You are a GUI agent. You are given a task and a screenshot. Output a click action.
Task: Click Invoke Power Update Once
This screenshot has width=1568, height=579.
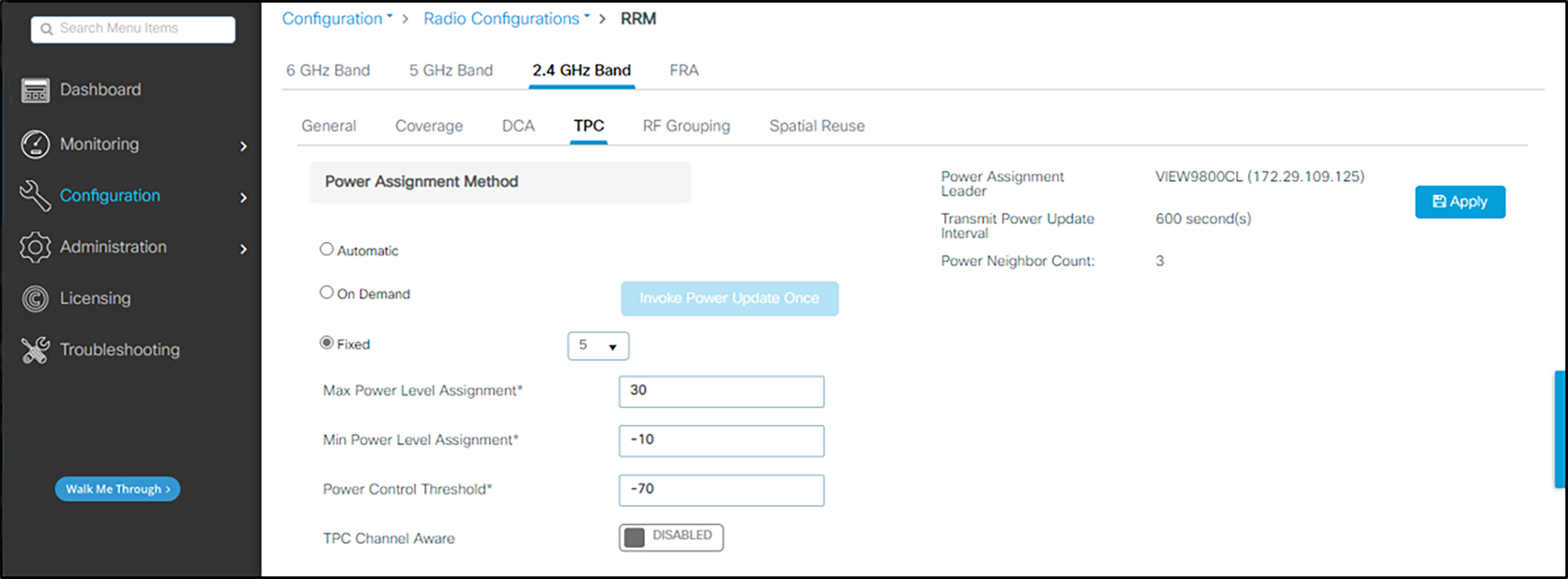pos(729,299)
